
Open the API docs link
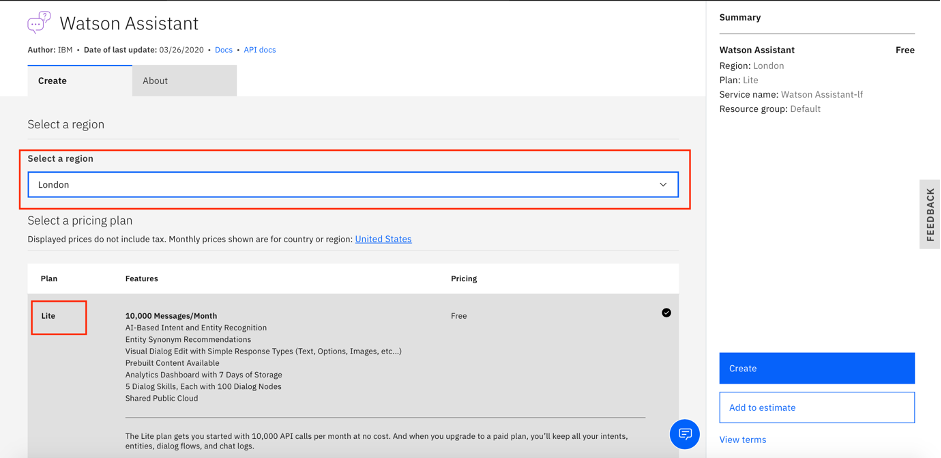tap(260, 50)
